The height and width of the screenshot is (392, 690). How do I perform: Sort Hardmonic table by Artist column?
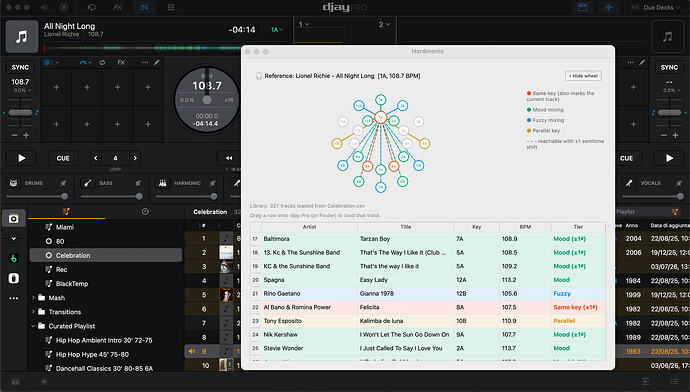[x=309, y=227]
